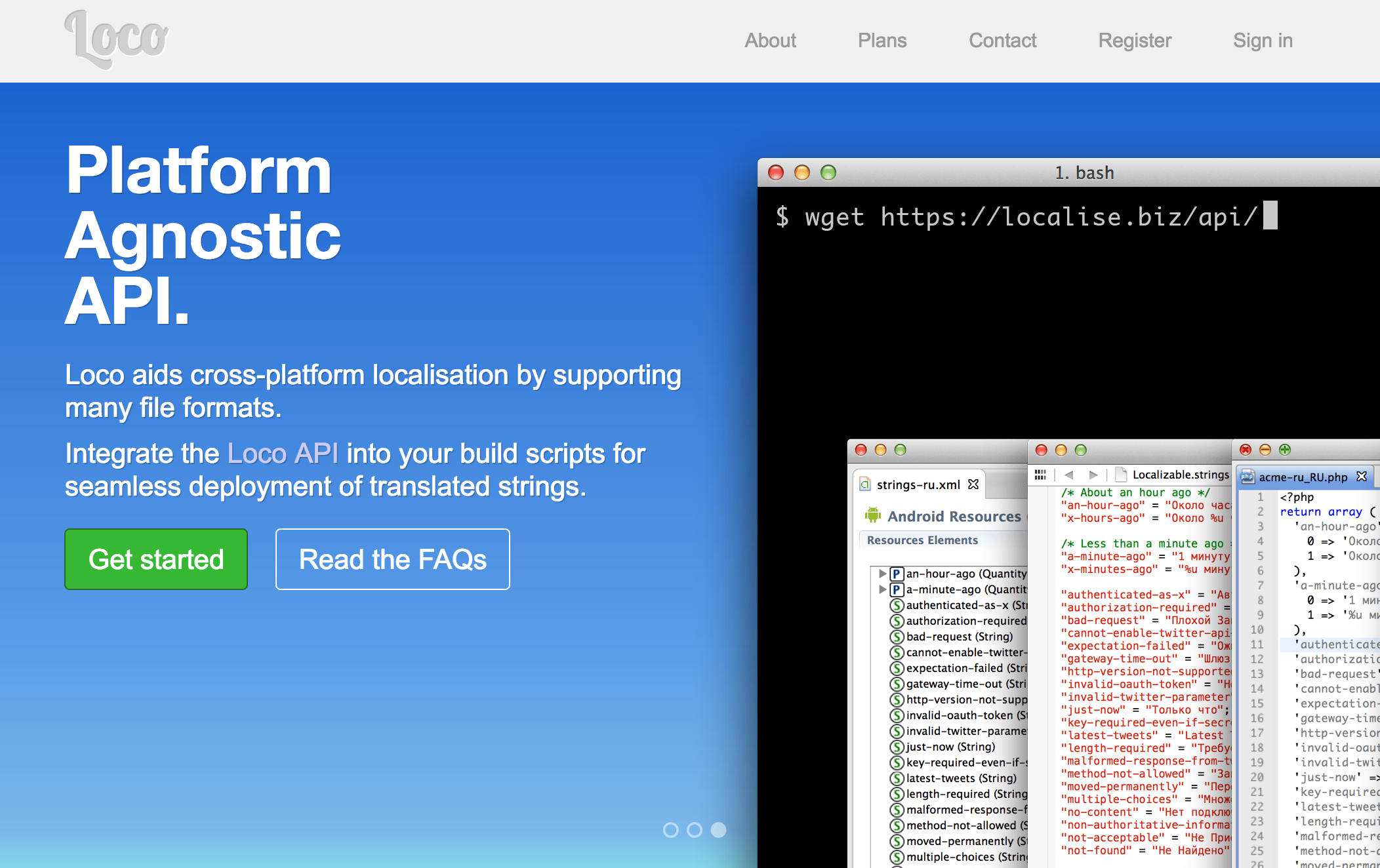Close the acme-ru_RU.php tab
This screenshot has height=868, width=1380.
[x=1362, y=477]
